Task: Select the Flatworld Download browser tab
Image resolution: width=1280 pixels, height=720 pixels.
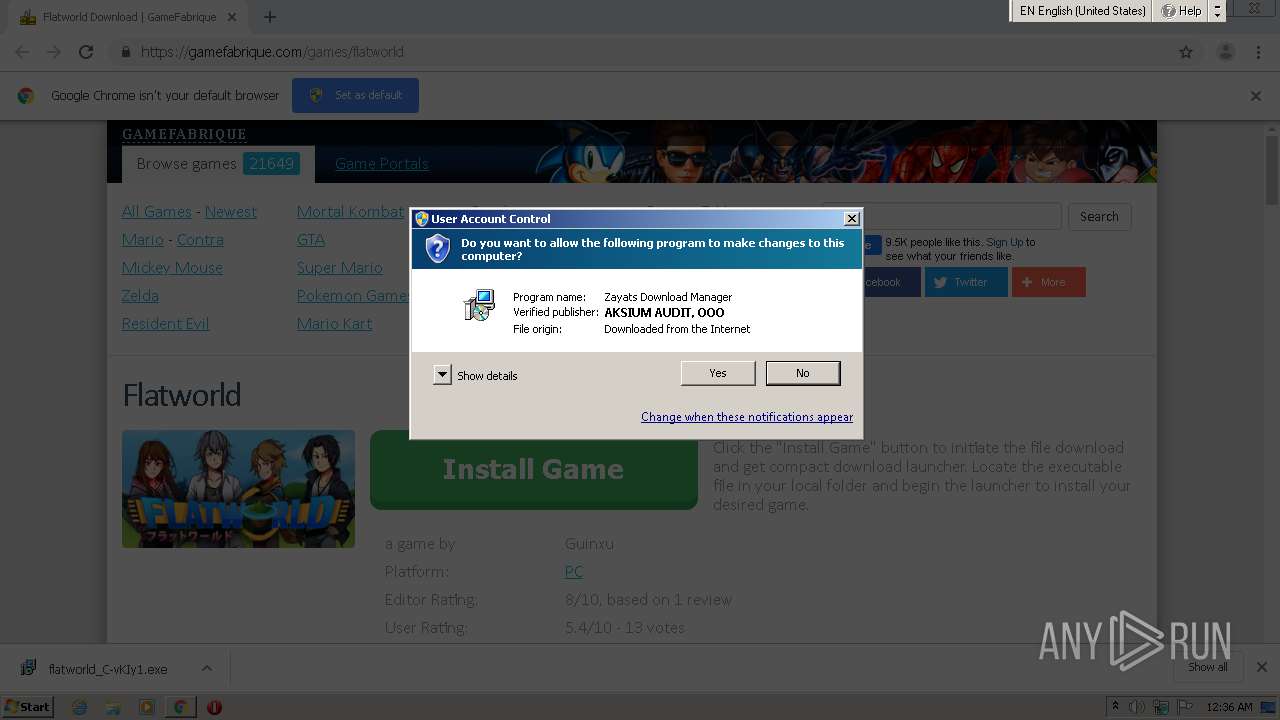Action: [127, 17]
